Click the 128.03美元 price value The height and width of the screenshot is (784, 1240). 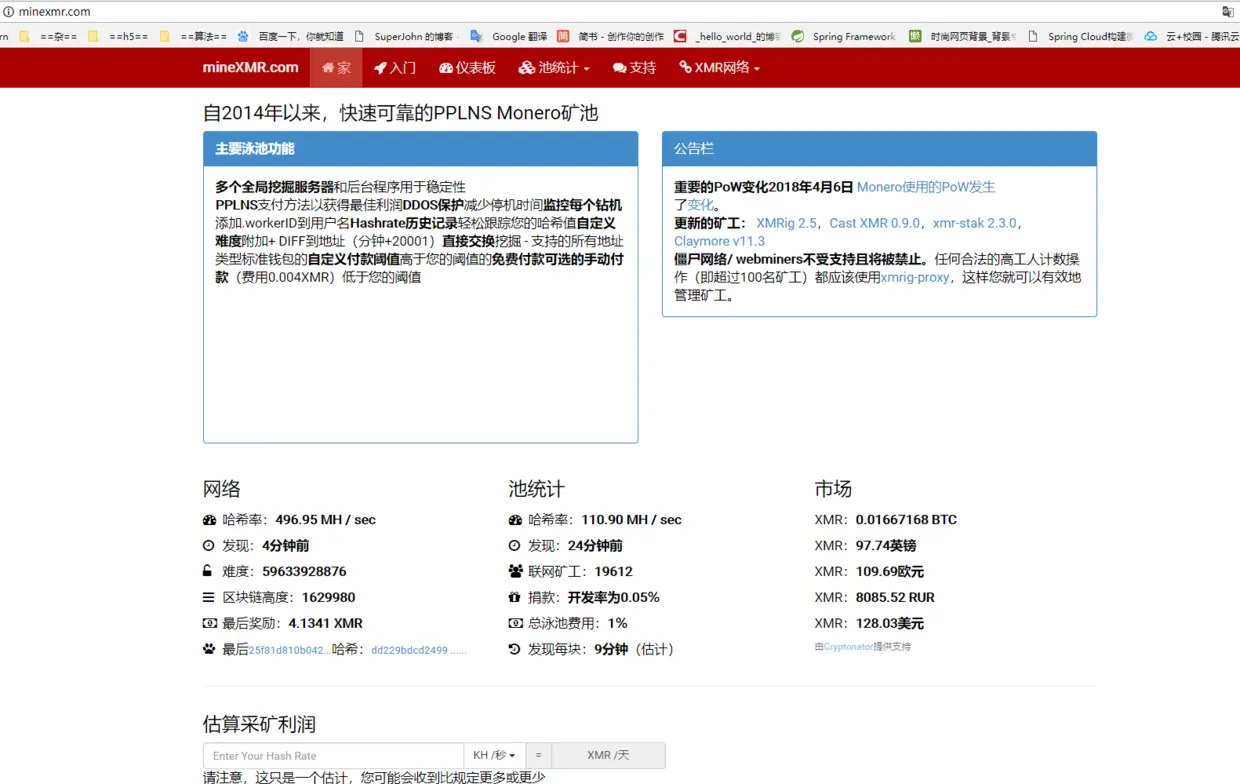(890, 624)
